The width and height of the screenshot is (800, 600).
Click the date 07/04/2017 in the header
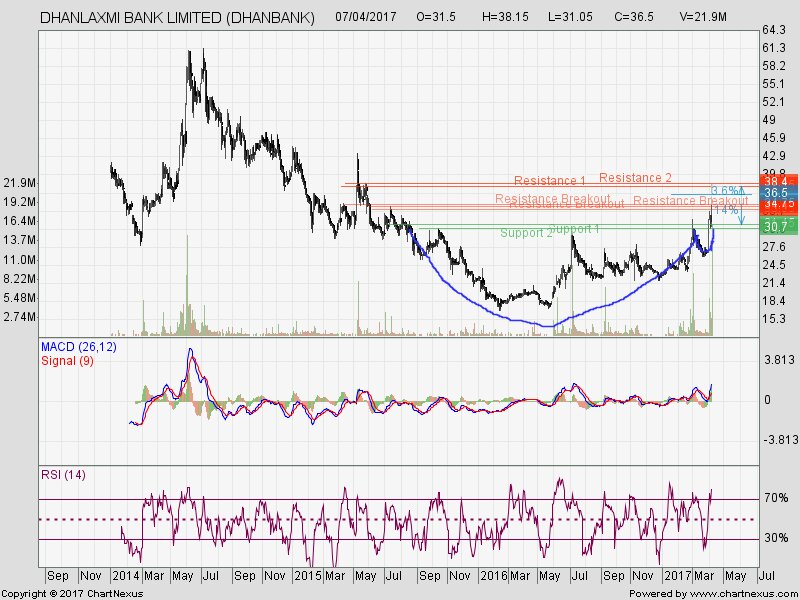[x=365, y=17]
